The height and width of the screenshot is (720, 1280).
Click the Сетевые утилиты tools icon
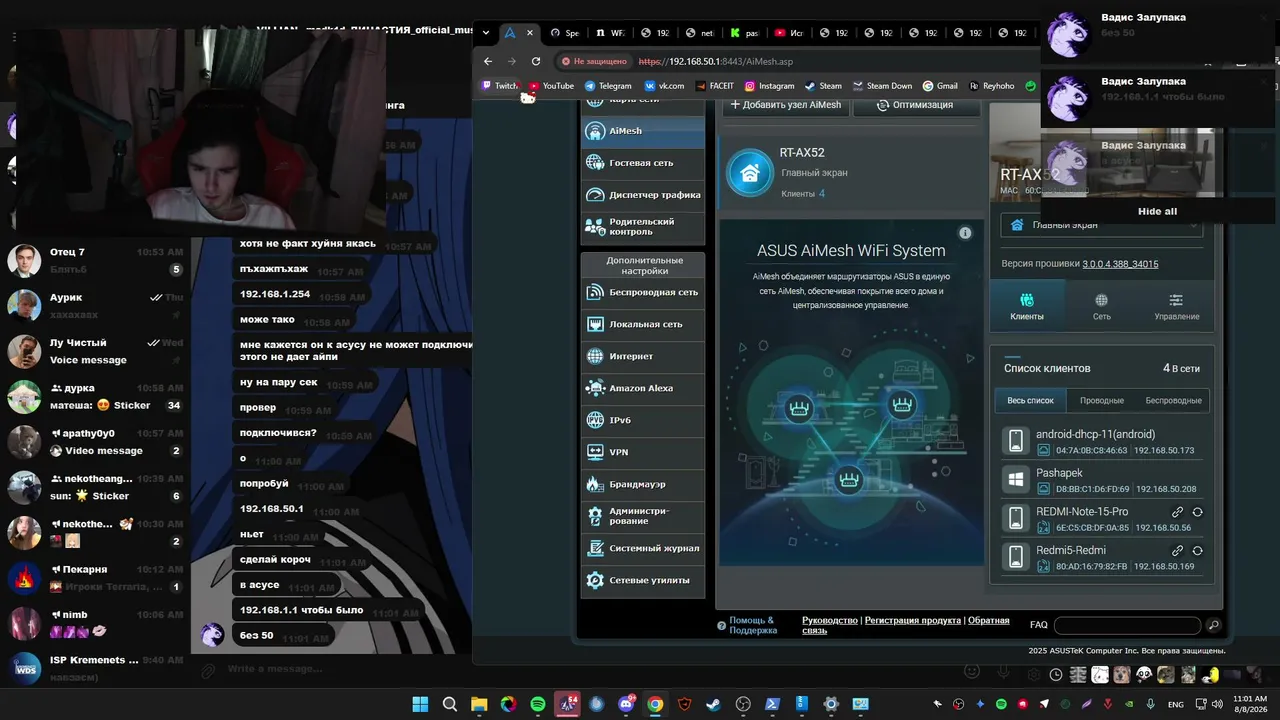595,581
